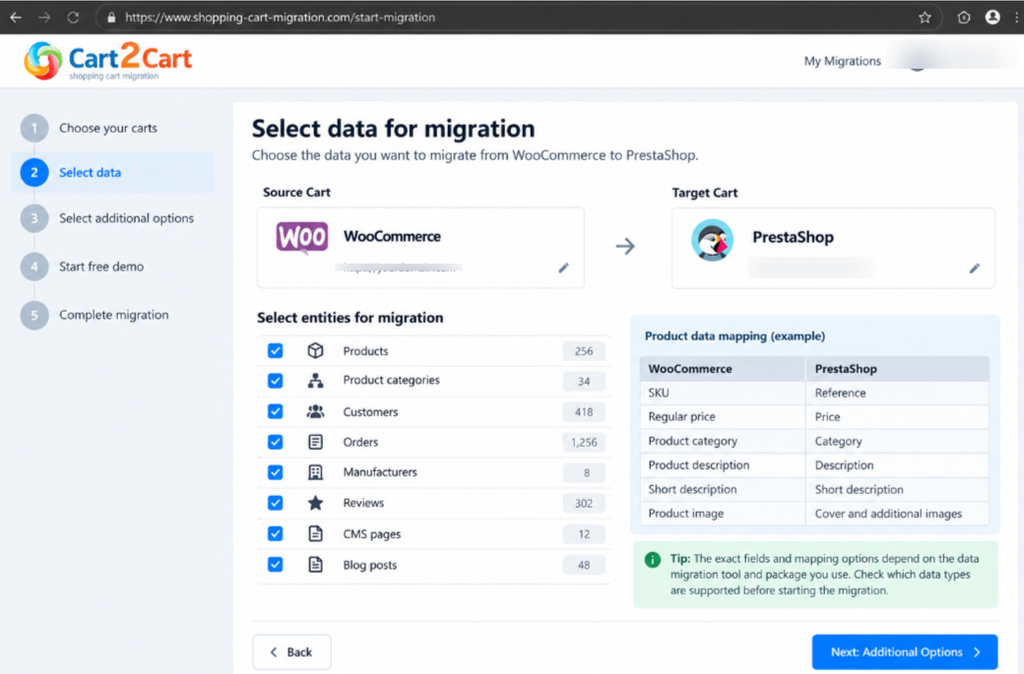
Task: Open the browser profile avatar
Action: (x=993, y=17)
